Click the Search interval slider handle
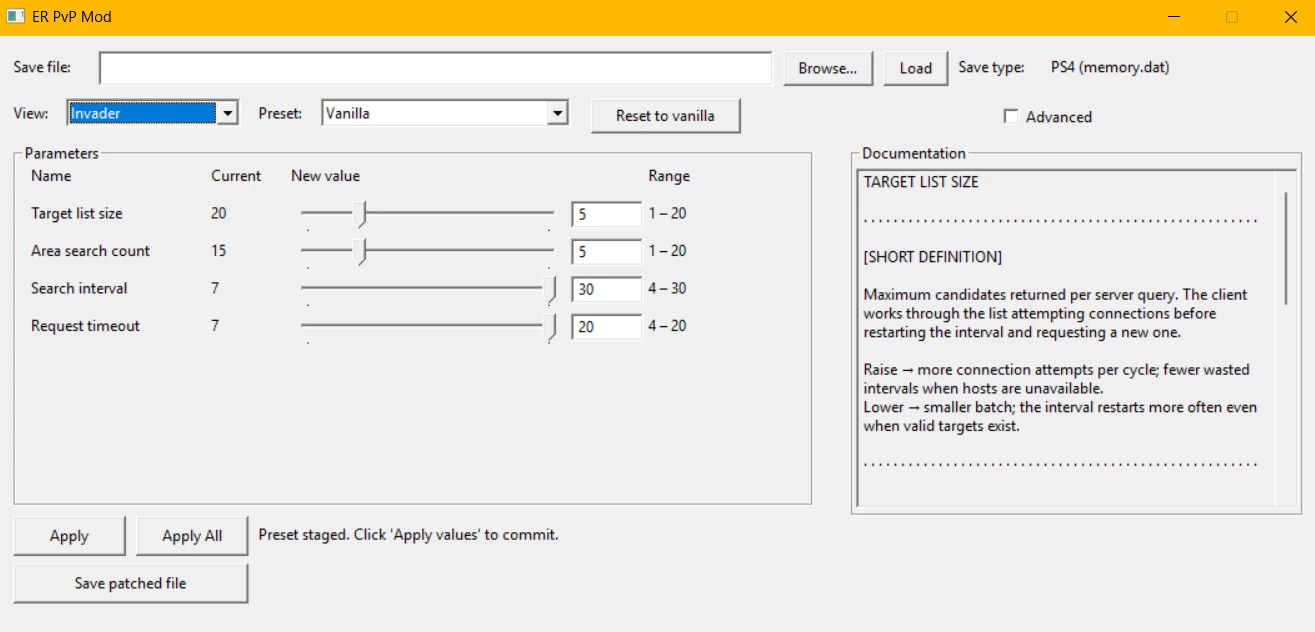Screen dimensions: 1315x632 (x=551, y=289)
